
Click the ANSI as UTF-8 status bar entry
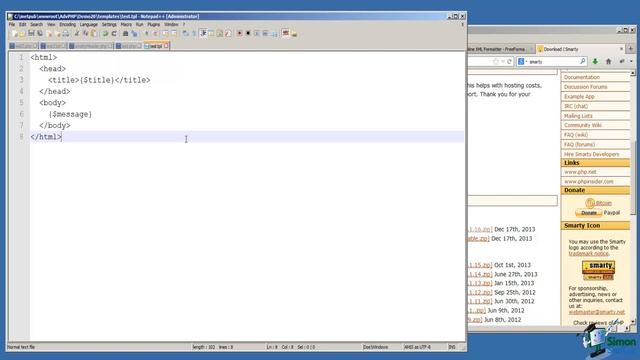pos(417,347)
